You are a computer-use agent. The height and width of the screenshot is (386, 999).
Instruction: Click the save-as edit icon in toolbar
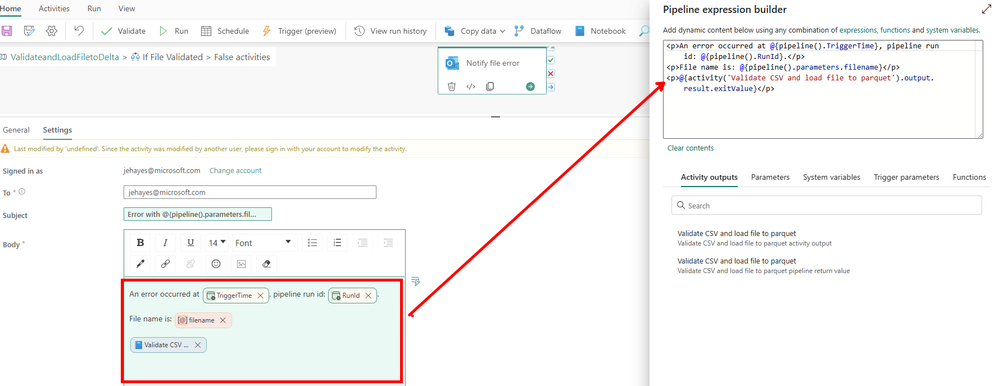pyautogui.click(x=29, y=31)
